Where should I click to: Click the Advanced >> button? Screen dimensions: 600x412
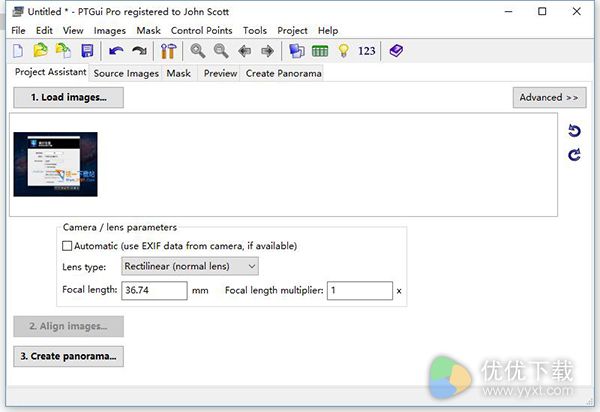tap(549, 98)
